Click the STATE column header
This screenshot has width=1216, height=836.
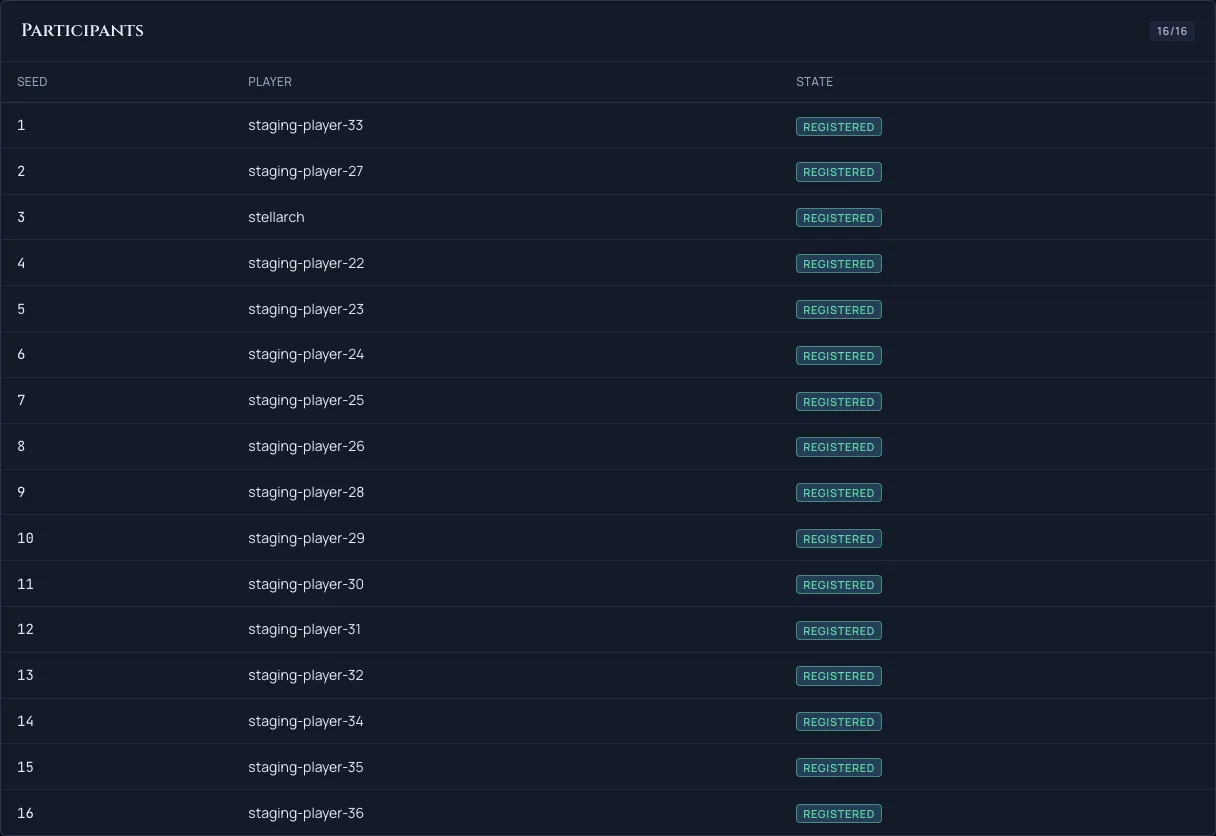point(814,82)
